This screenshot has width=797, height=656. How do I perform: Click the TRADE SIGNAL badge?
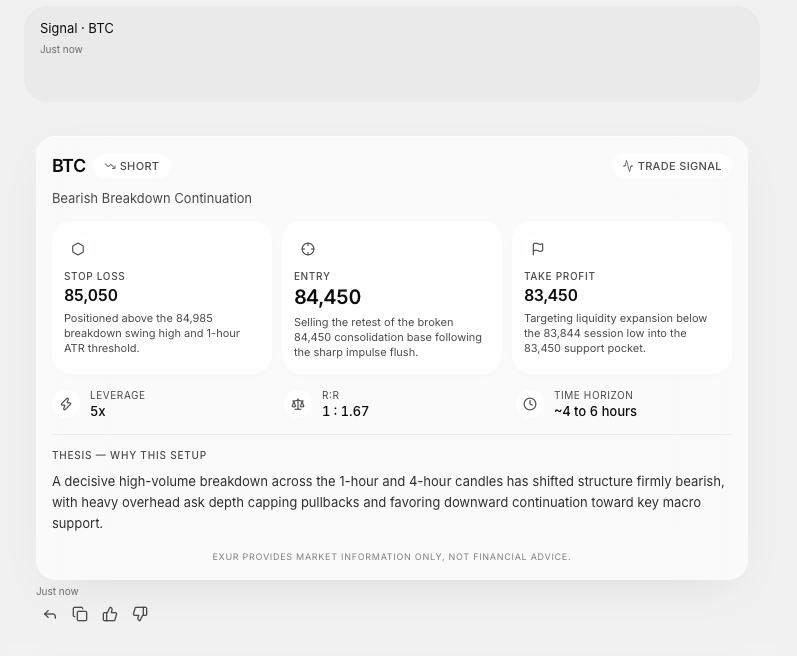[x=671, y=166]
